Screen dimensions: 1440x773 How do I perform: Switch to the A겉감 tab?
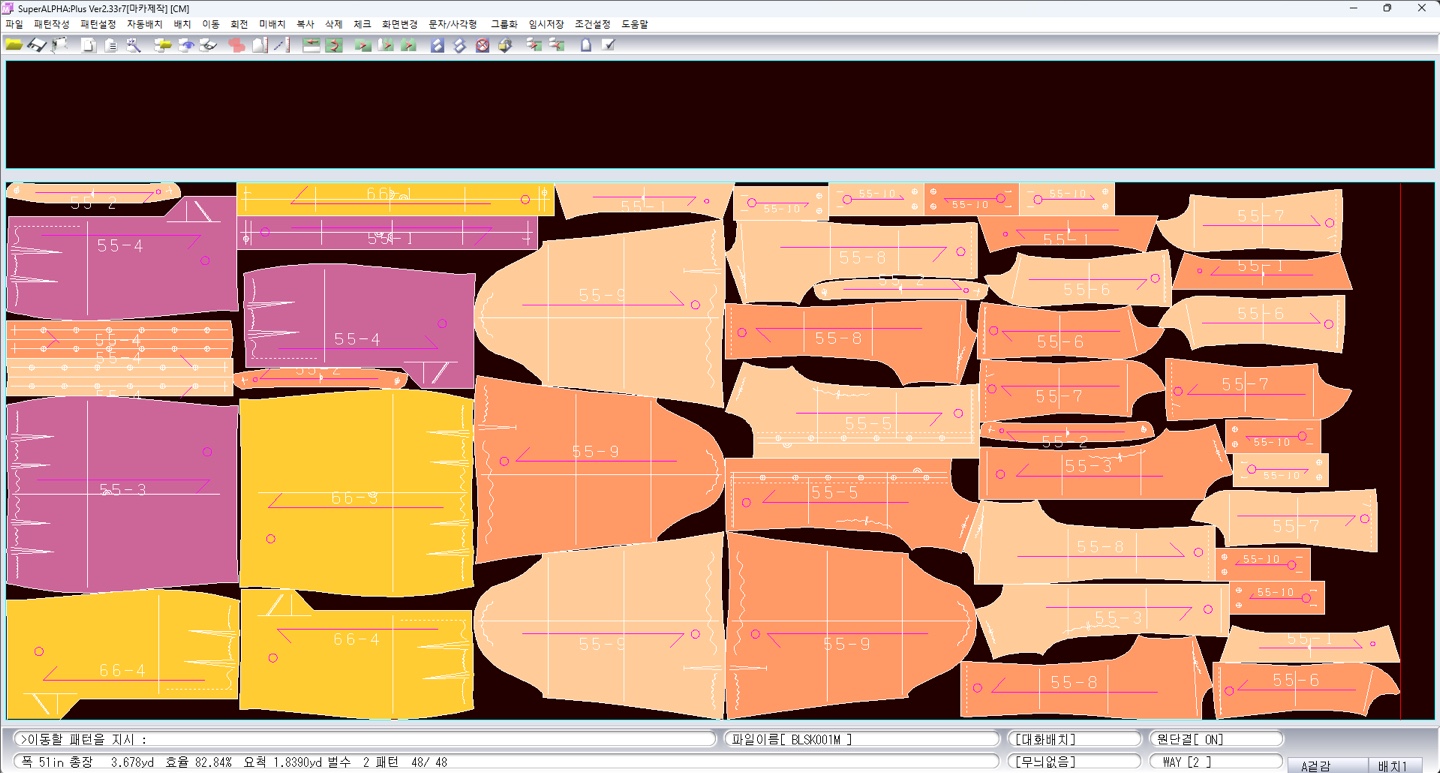click(1316, 766)
